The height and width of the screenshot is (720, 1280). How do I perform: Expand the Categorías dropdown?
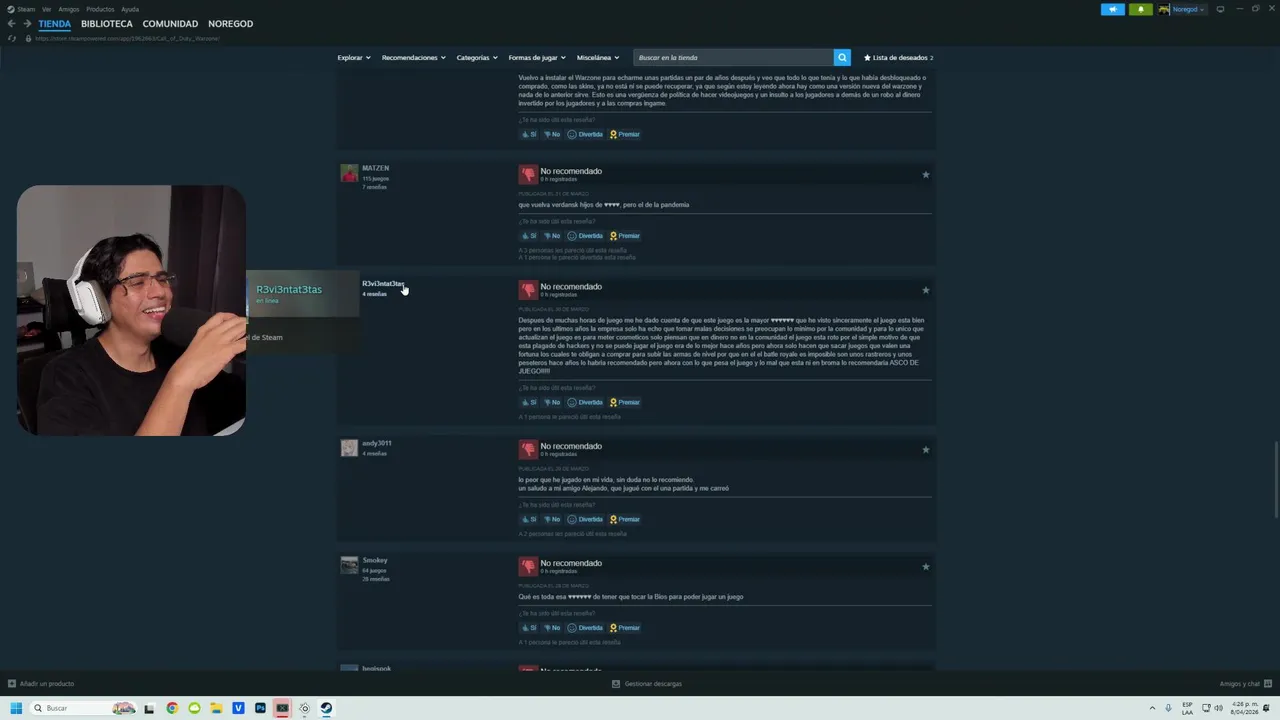tap(477, 57)
